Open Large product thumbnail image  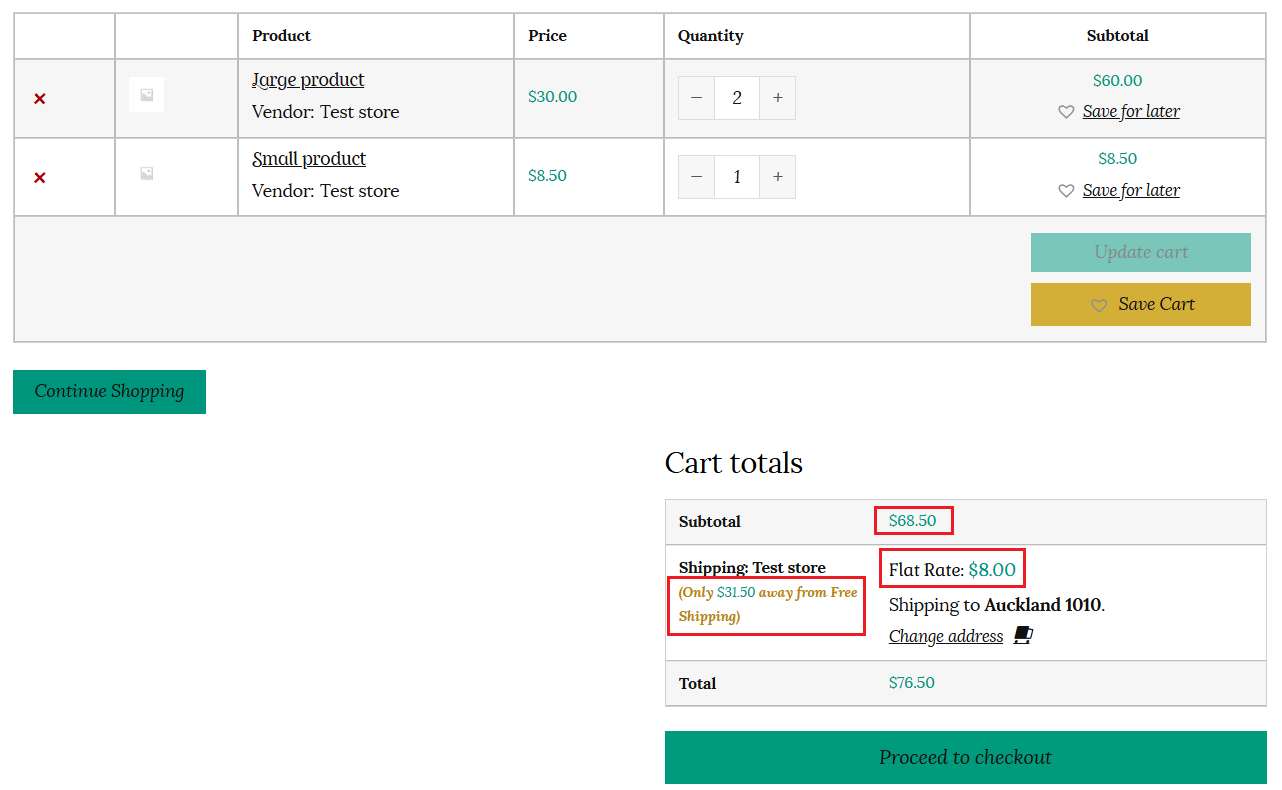point(146,95)
